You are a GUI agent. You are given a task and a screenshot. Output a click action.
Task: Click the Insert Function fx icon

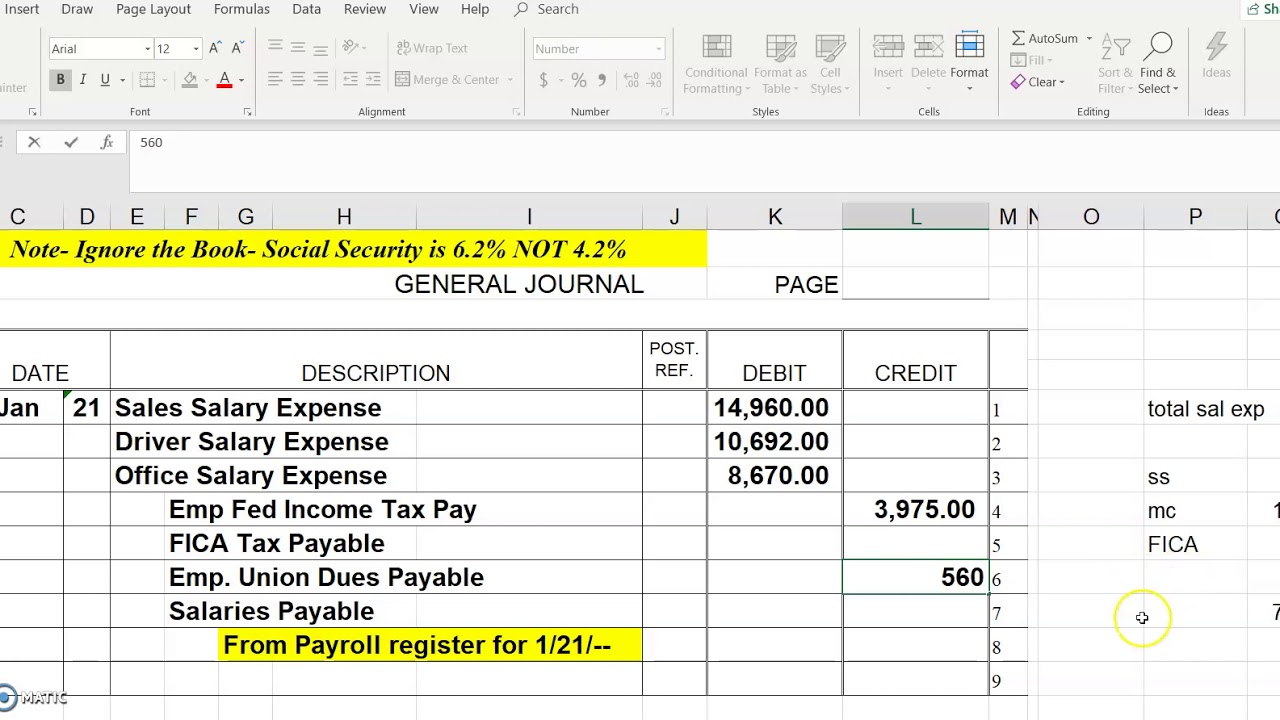[x=106, y=143]
